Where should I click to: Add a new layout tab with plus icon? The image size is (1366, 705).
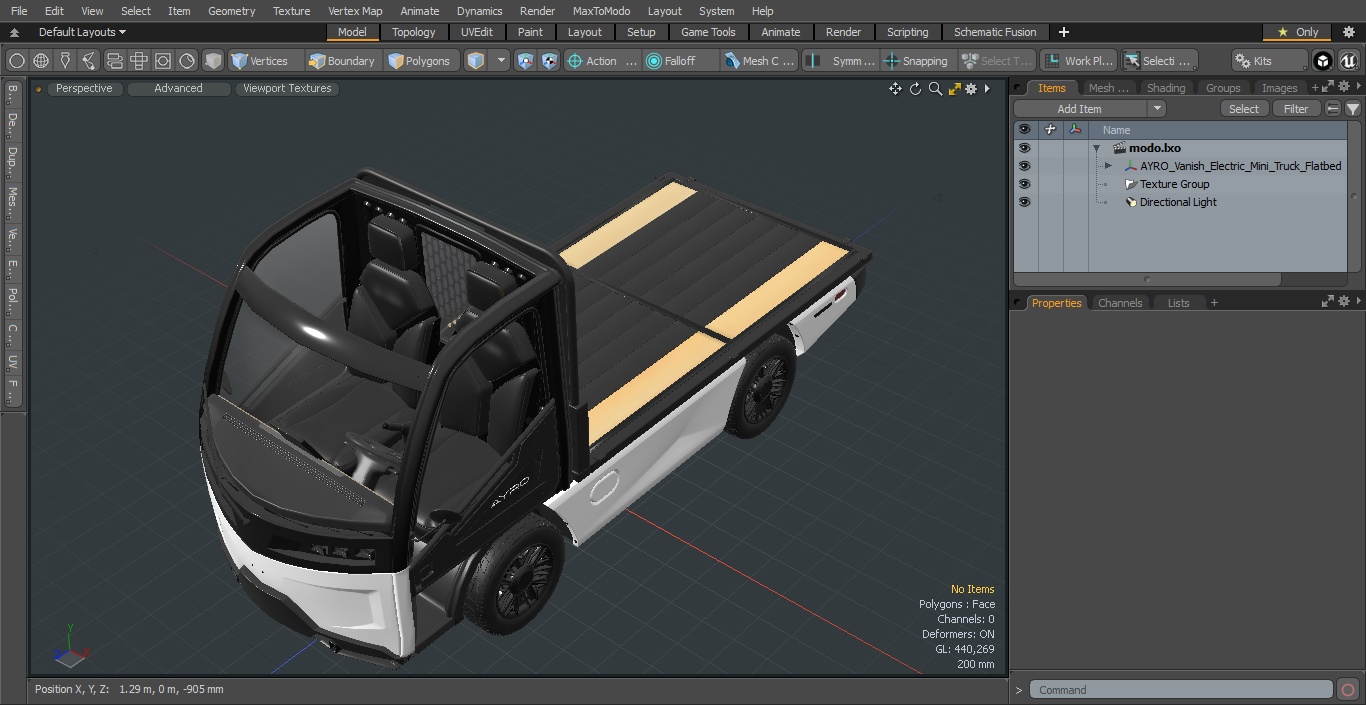coord(1063,32)
